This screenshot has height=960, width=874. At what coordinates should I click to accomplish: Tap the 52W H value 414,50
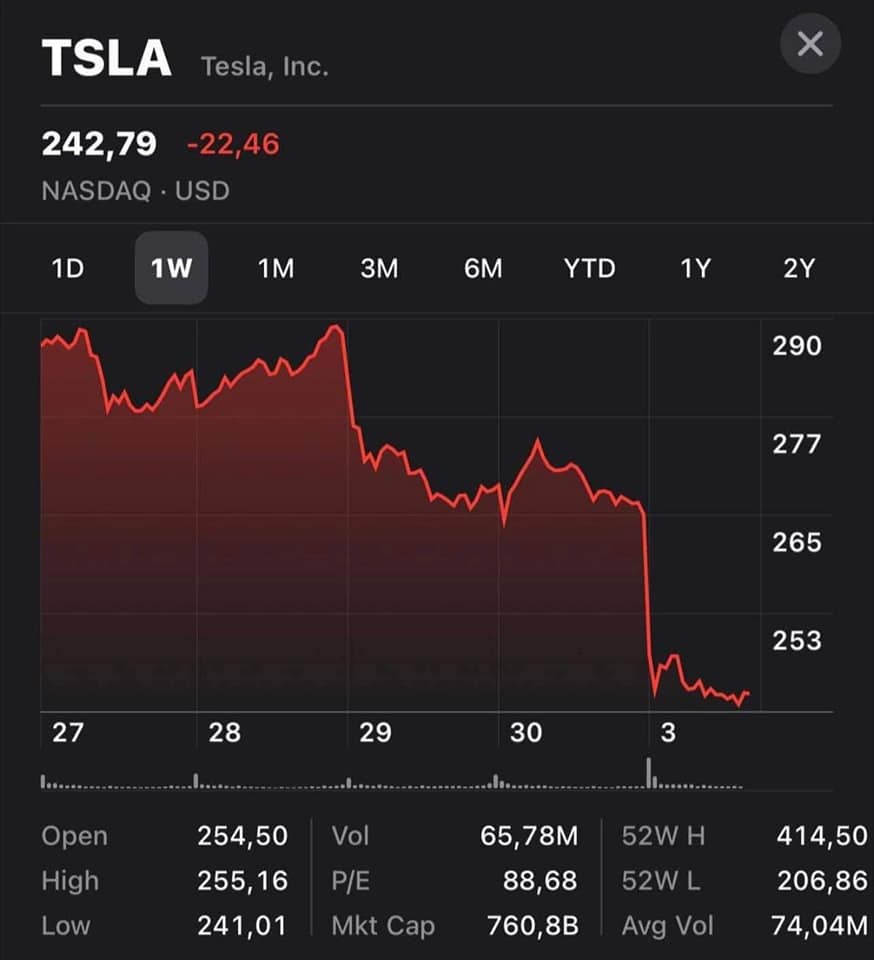pos(822,835)
